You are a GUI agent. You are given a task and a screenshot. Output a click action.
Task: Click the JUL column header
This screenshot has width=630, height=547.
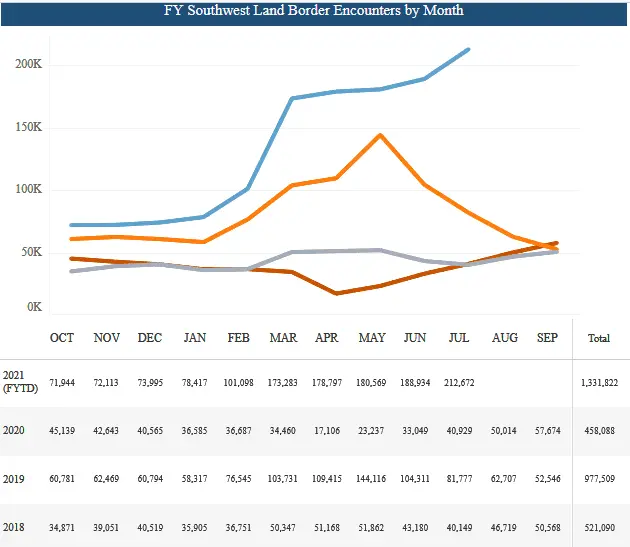click(x=459, y=338)
